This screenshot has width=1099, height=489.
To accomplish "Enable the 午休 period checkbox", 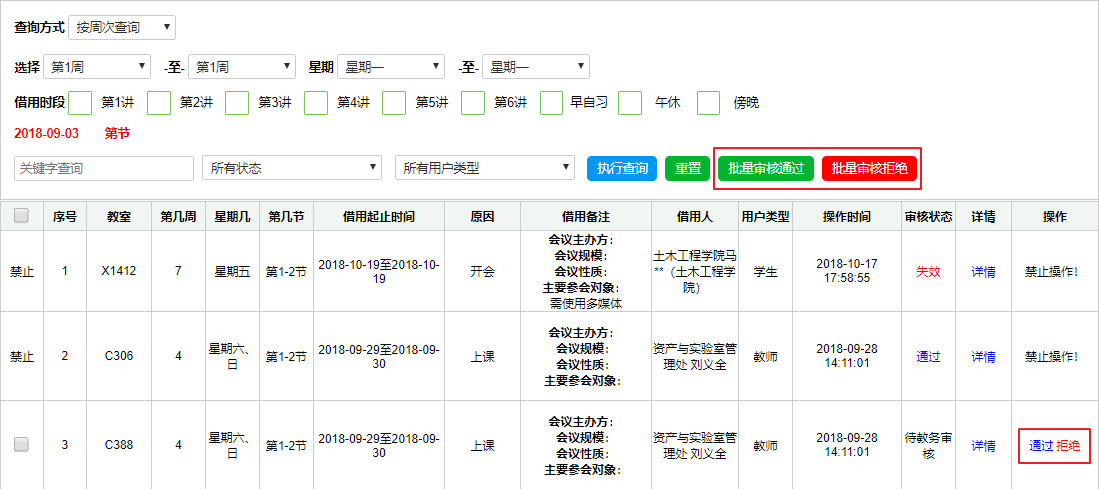I will (x=630, y=102).
